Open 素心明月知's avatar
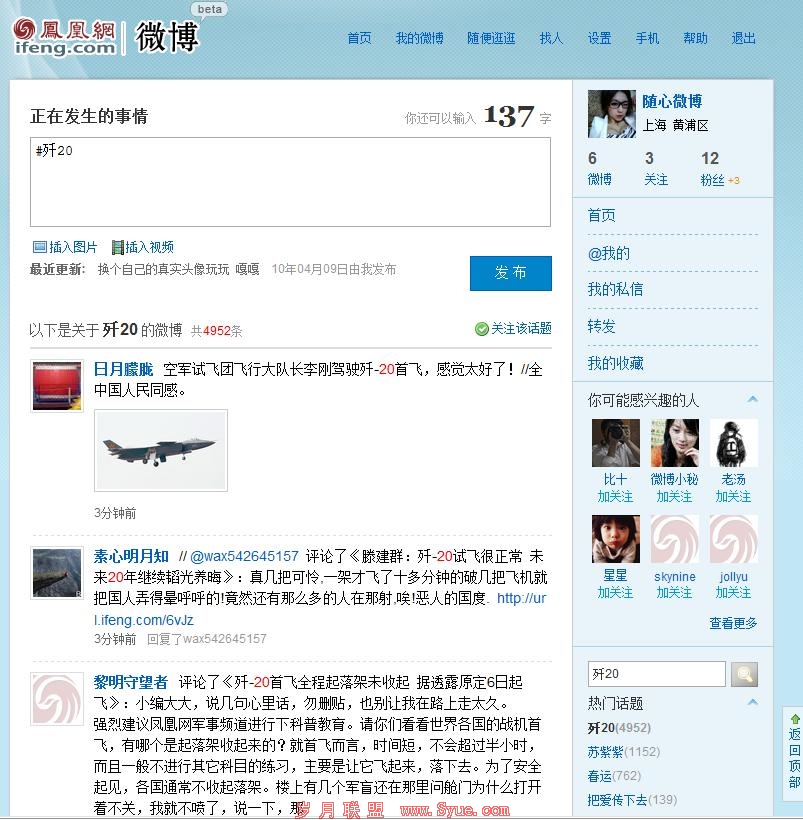Image resolution: width=803 pixels, height=820 pixels. click(x=57, y=573)
